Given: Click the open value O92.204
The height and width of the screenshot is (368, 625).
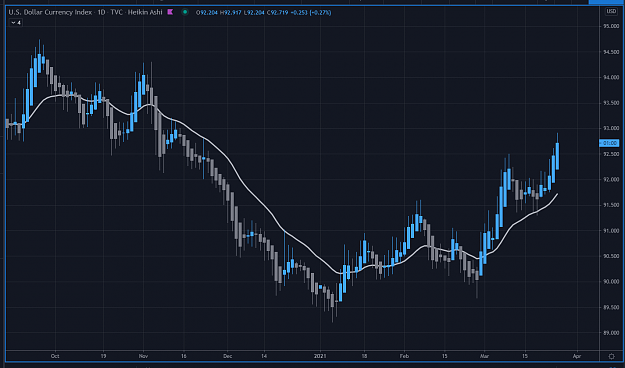Looking at the screenshot, I should pos(206,12).
